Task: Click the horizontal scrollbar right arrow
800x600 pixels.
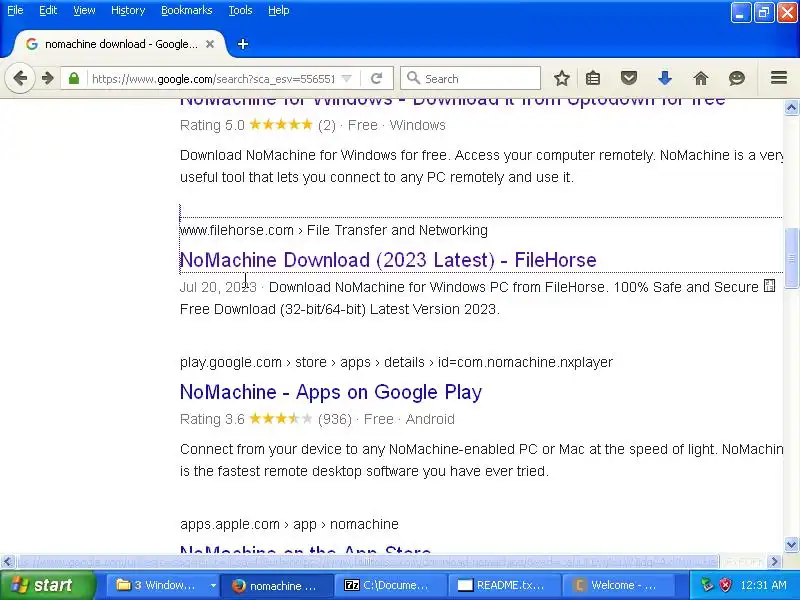Action: point(775,562)
